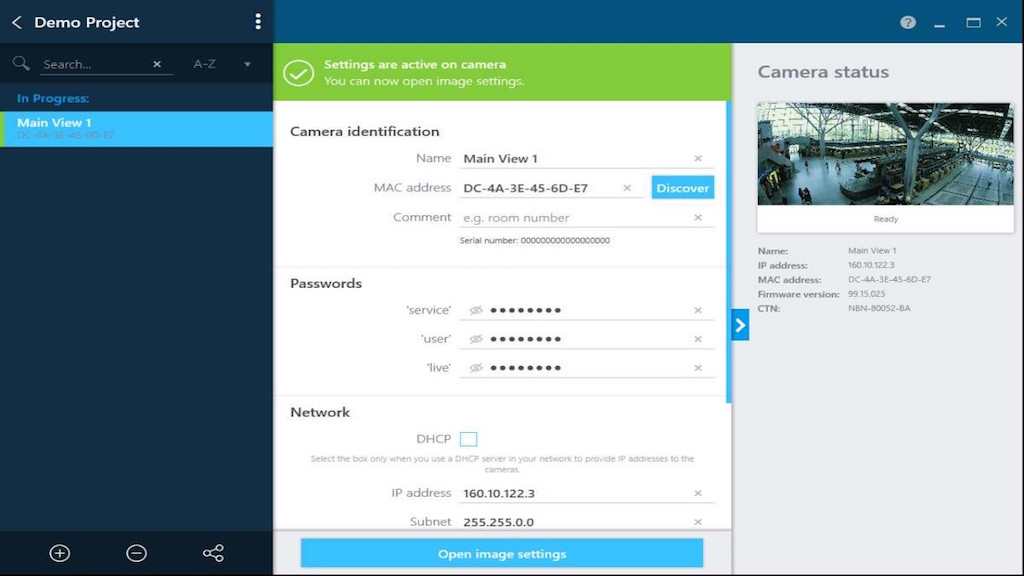This screenshot has width=1024, height=576.
Task: Click the share icon in bottom bar
Action: point(213,553)
